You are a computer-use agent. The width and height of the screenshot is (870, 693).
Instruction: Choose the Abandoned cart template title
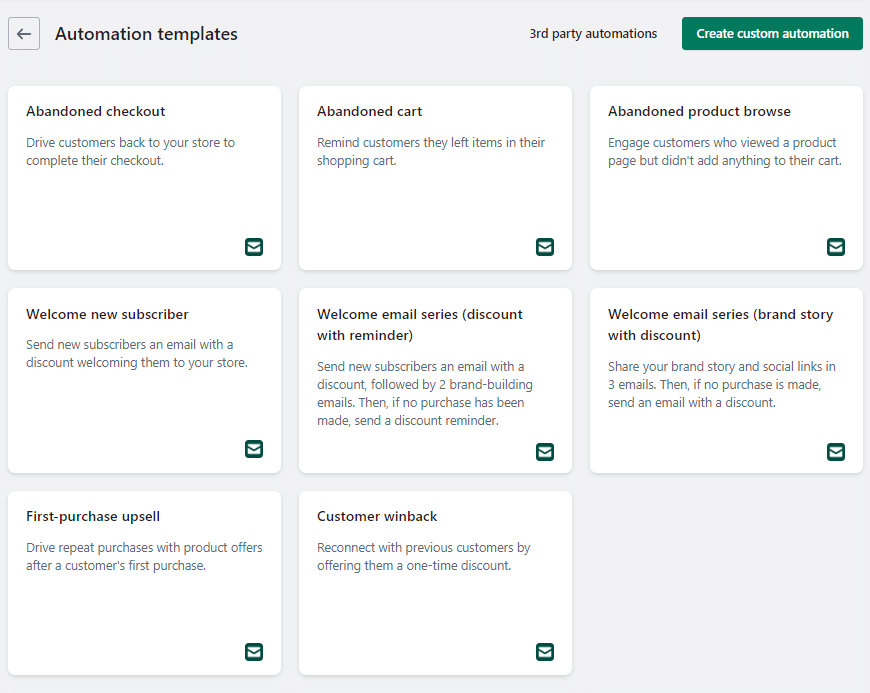(370, 112)
